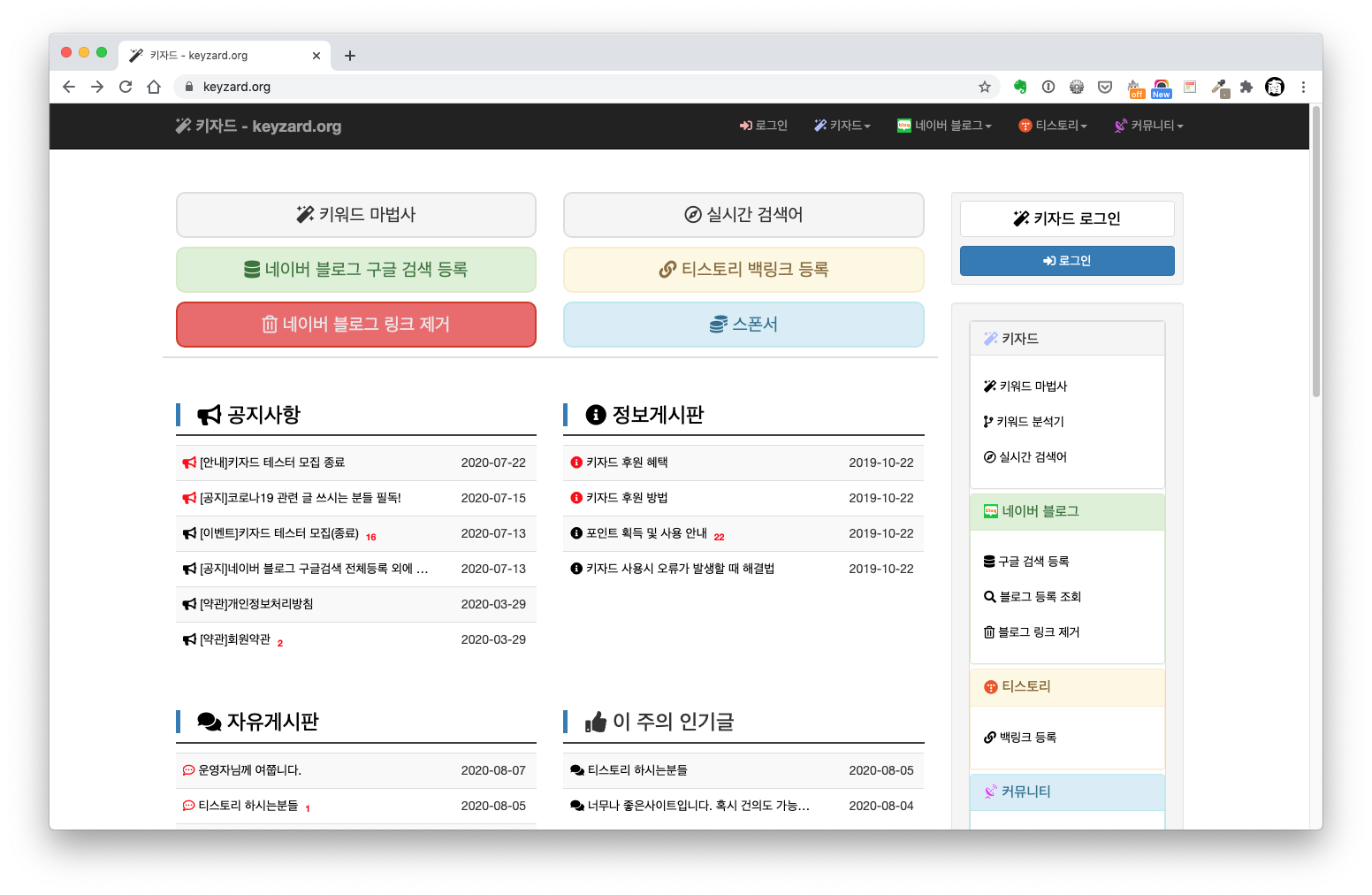The height and width of the screenshot is (895, 1372).
Task: Open sidebar 블로그 링크 제거 link
Action: [1032, 632]
